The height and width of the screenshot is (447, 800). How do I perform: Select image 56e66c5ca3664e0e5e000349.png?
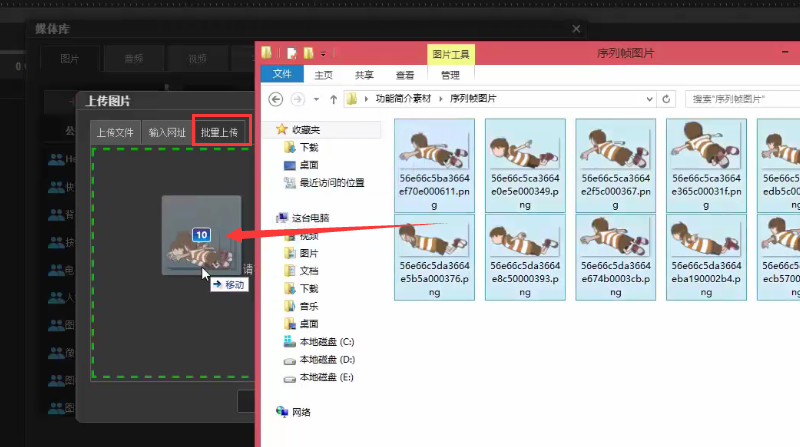[525, 165]
